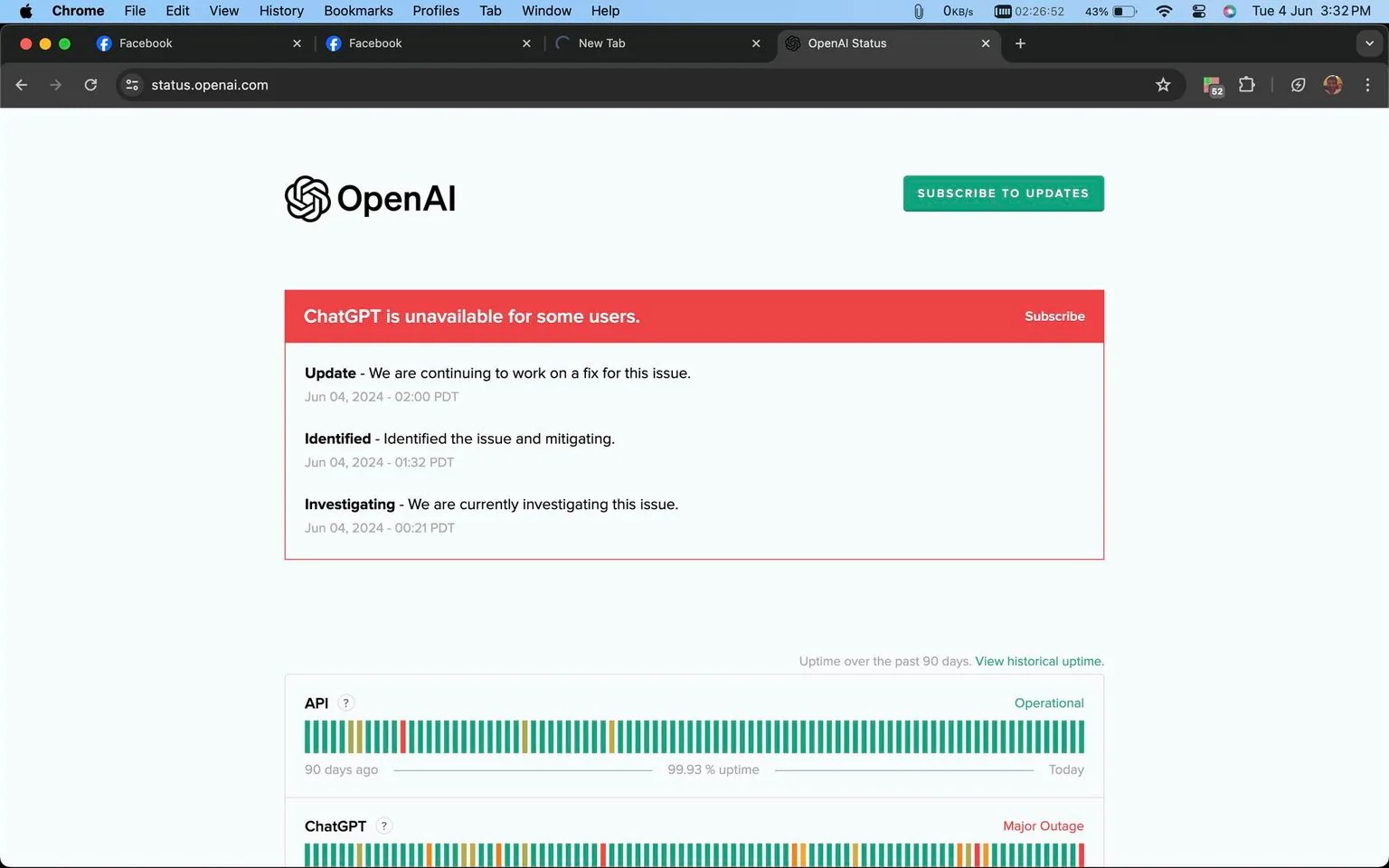The width and height of the screenshot is (1389, 868).
Task: Open the tab search dropdown arrow
Action: coord(1369,43)
